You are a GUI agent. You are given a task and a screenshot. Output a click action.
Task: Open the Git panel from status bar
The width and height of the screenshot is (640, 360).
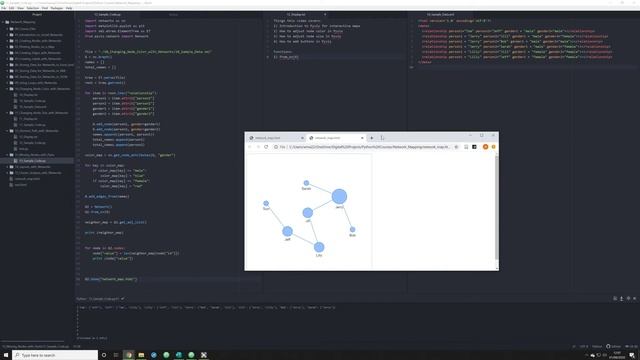[631, 346]
